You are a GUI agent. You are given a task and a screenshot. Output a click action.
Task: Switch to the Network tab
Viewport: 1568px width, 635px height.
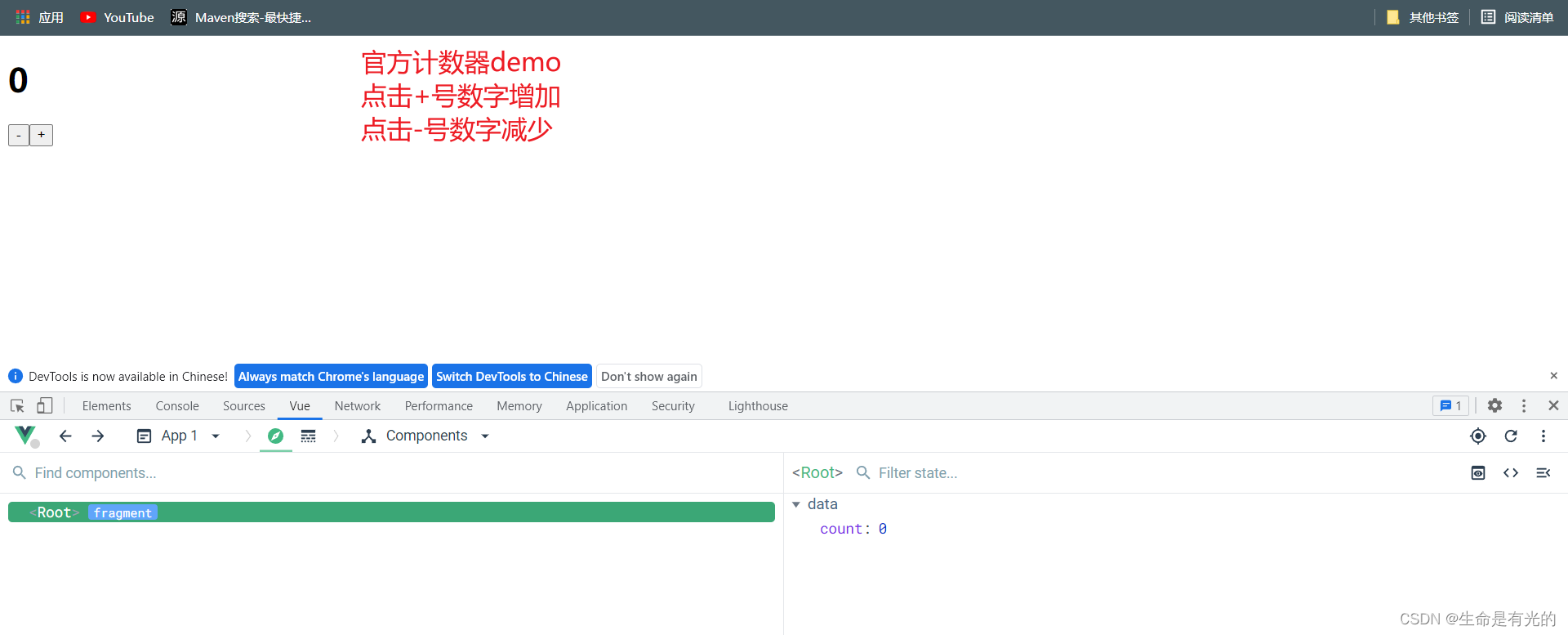(358, 405)
